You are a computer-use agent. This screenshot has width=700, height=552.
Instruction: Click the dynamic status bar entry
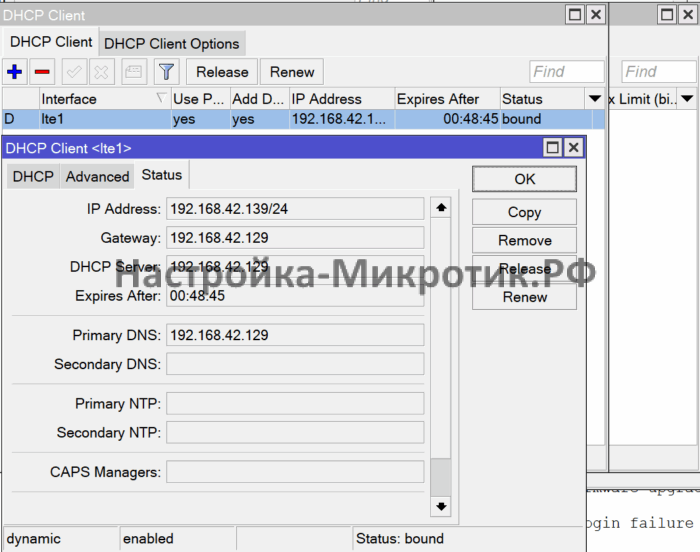click(x=61, y=538)
